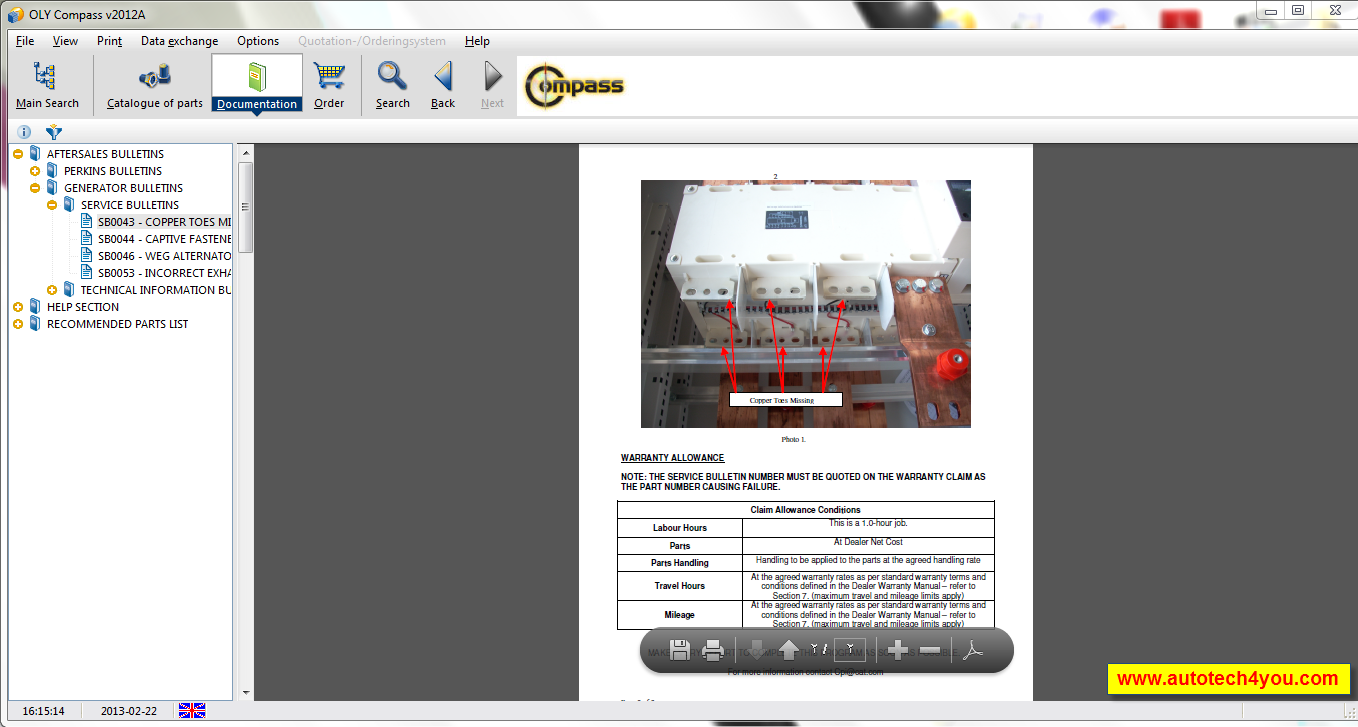Print the bulletin using the printer icon
The height and width of the screenshot is (727, 1358).
[712, 649]
